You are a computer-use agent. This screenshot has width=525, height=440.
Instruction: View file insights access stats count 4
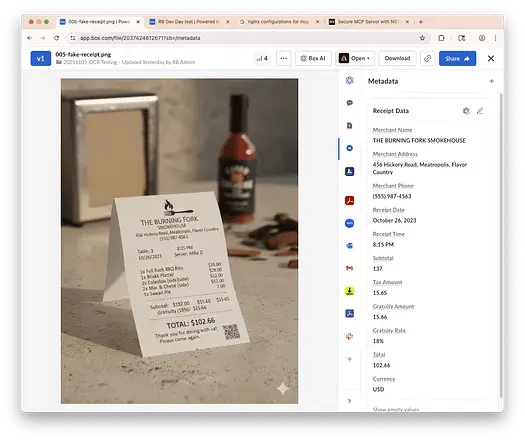click(x=262, y=58)
